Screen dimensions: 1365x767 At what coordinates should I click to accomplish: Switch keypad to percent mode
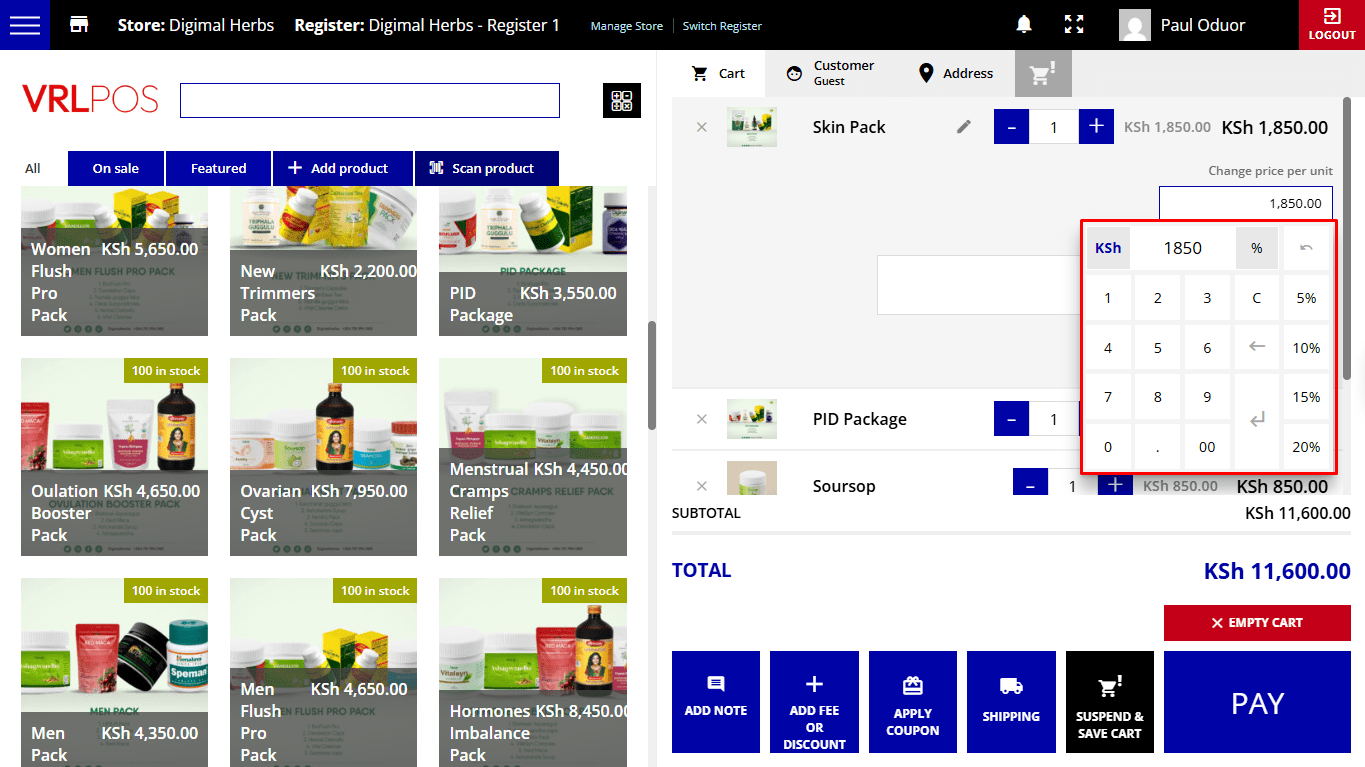click(1257, 248)
